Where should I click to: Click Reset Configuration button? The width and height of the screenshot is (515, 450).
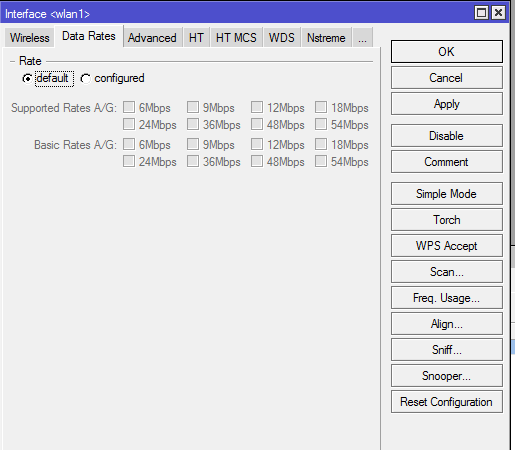click(x=447, y=402)
